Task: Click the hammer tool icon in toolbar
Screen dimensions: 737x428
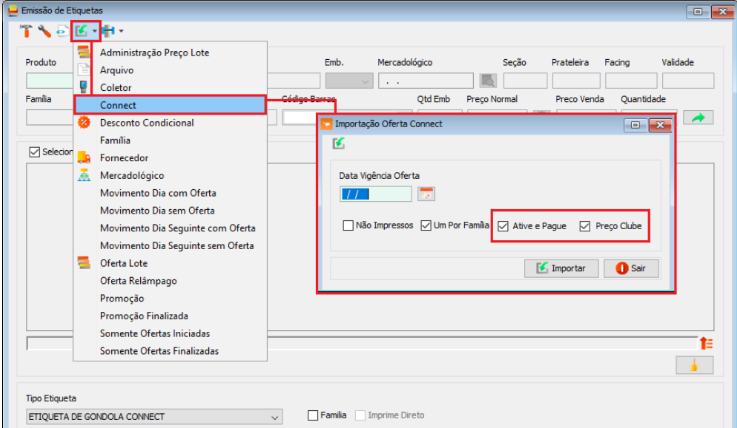Action: (x=27, y=32)
